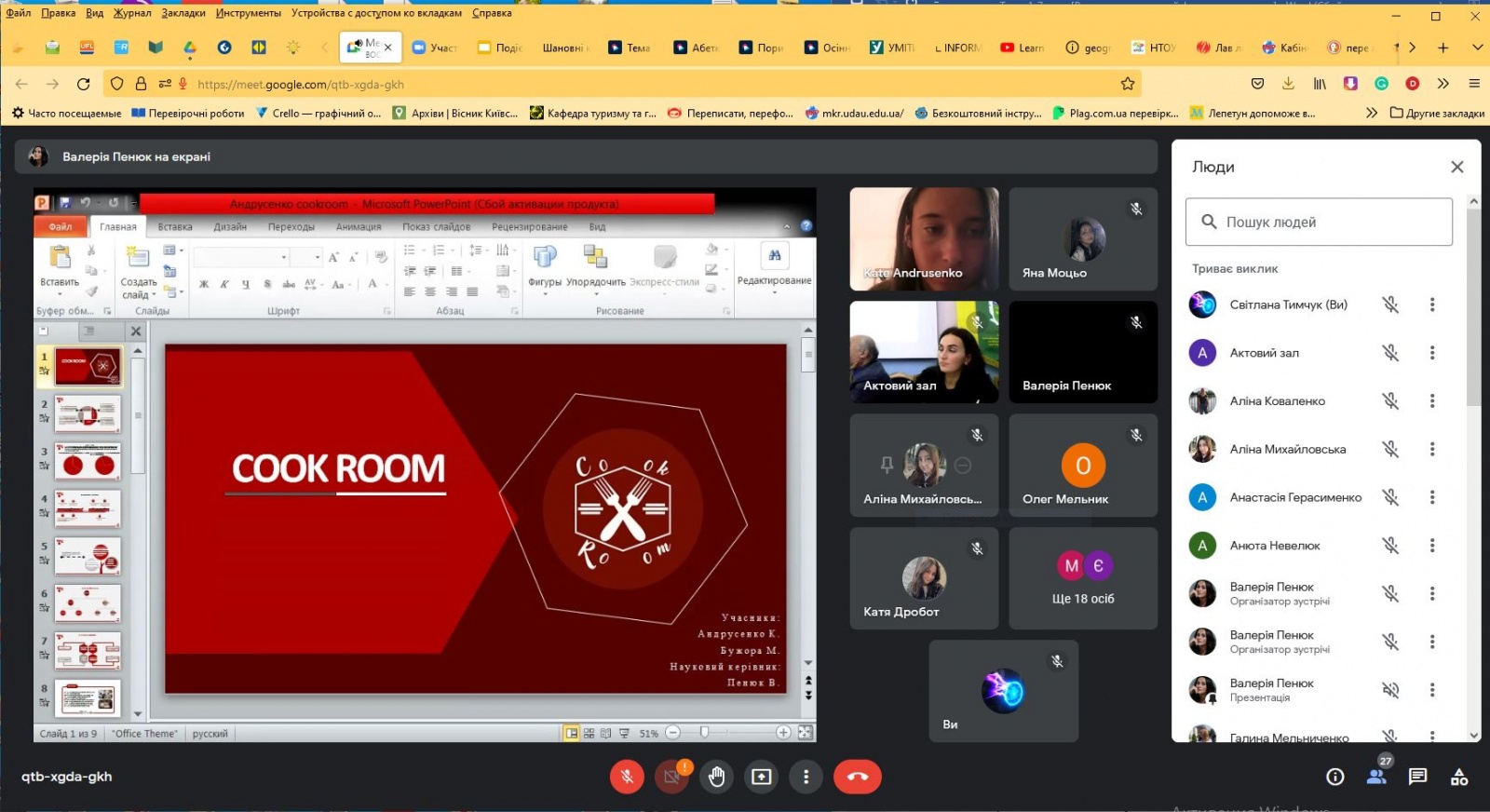Click microphone permission indicator in address bar
This screenshot has height=812, width=1490.
(183, 84)
